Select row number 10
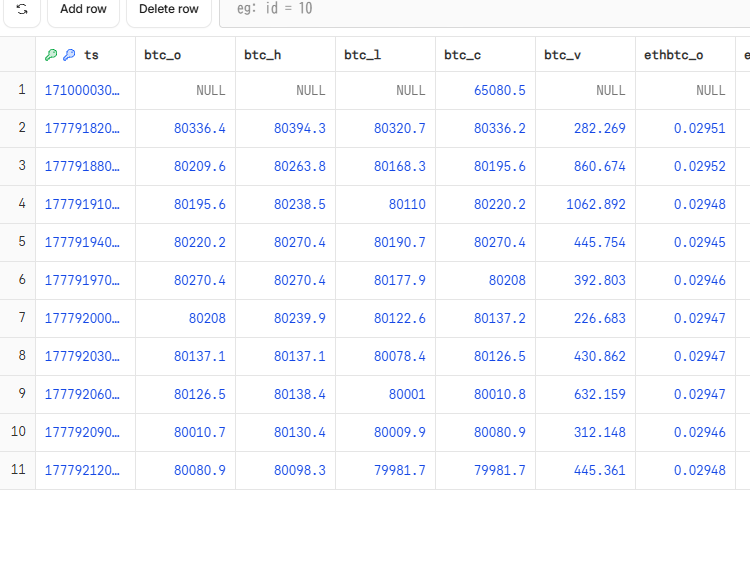Viewport: 750px width, 586px height. pos(18,431)
